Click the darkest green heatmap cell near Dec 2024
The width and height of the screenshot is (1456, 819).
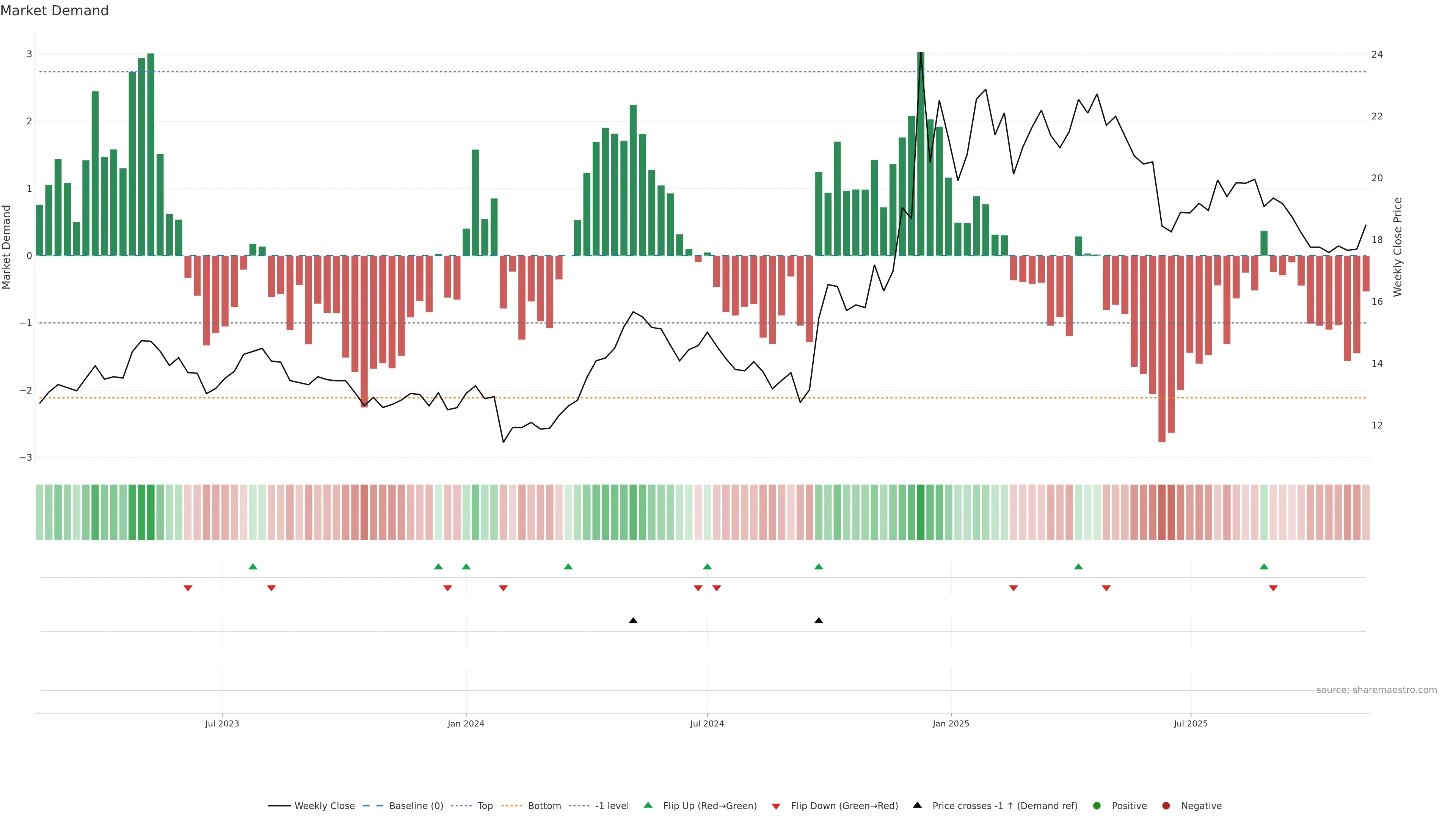(x=921, y=512)
